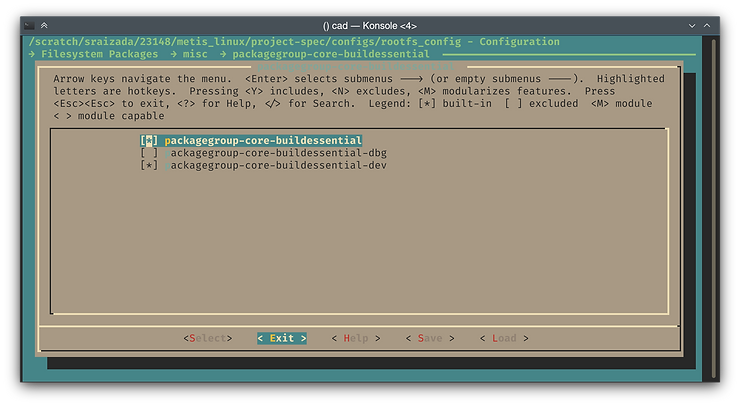
Task: Click the keep-above double chevron icon
Action: [44, 25]
